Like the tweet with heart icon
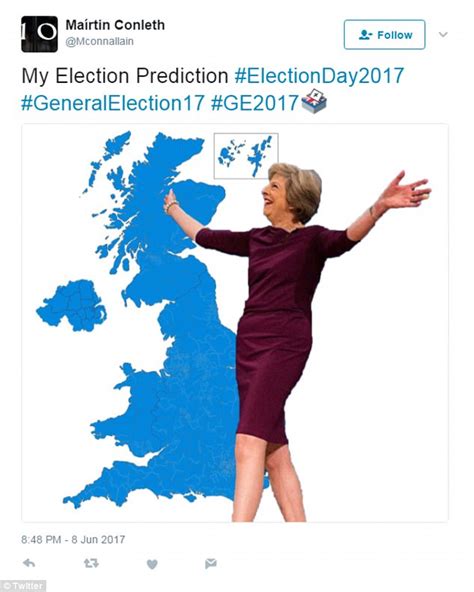 tap(152, 564)
